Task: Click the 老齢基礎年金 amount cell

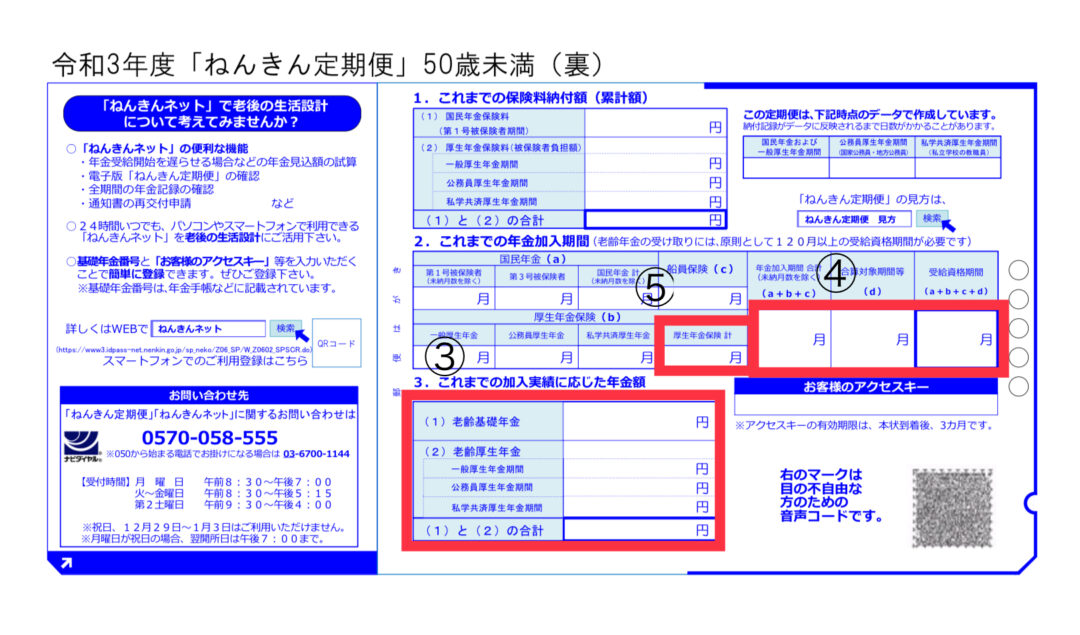Action: [638, 423]
